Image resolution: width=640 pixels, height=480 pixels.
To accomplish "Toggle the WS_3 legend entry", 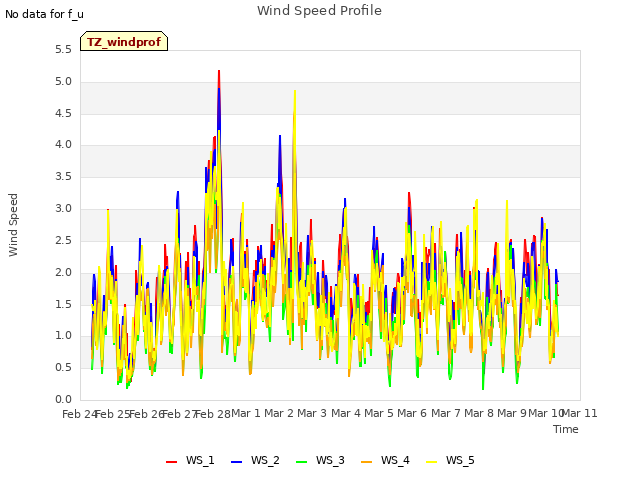I will (x=320, y=460).
